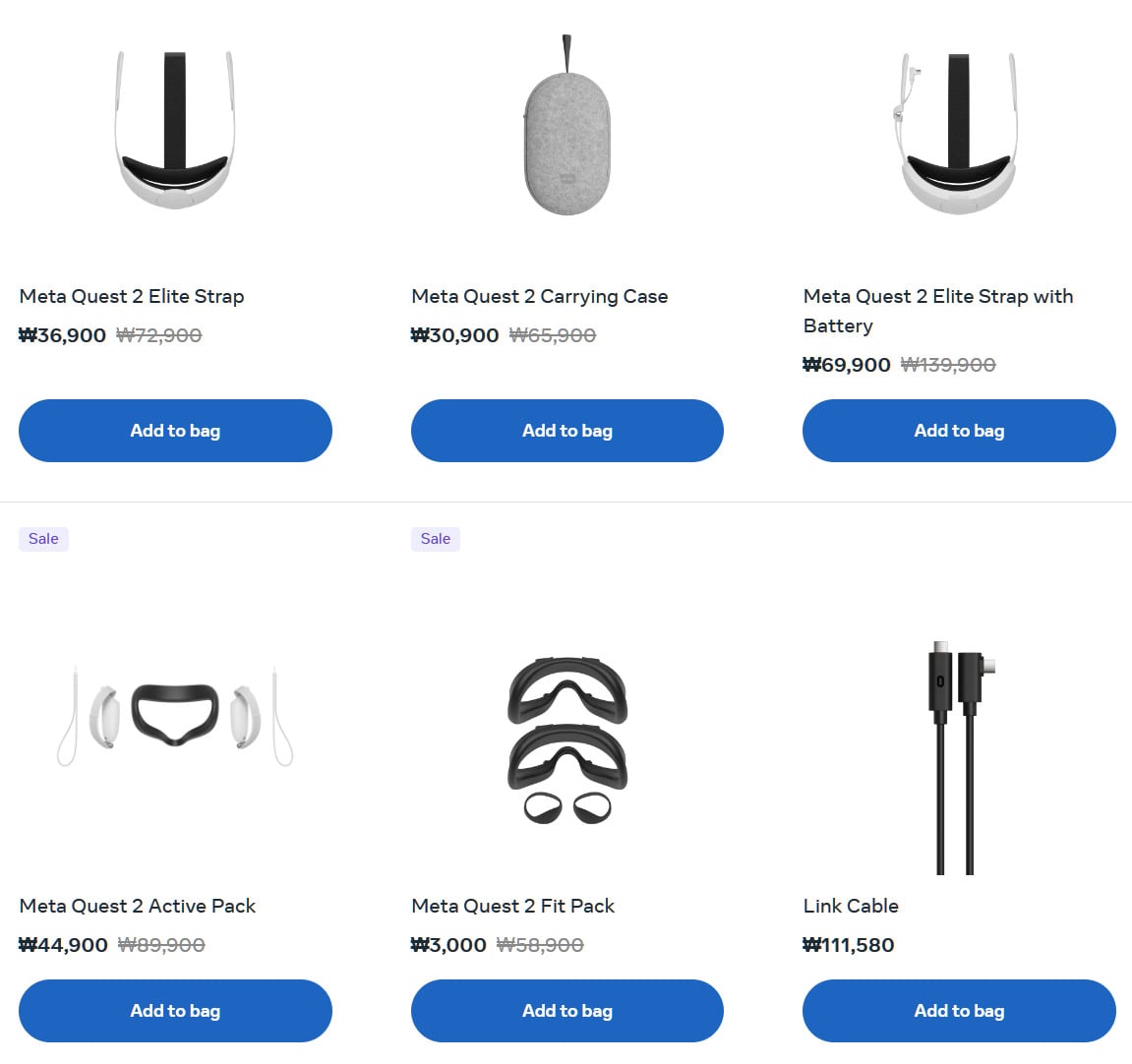Viewport: 1132px width, 1064px height.
Task: Open the grey Carrying Case product image
Action: pos(567,125)
